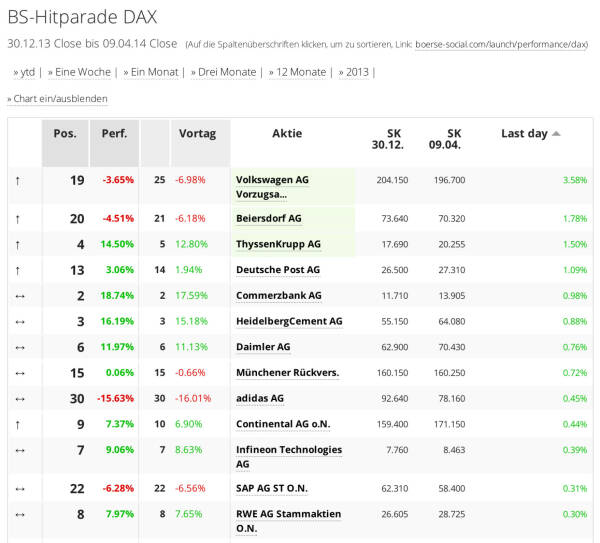The width and height of the screenshot is (600, 543).
Task: Click the sideways-arrow trend icon beside Commerzbank AG
Action: click(x=17, y=296)
